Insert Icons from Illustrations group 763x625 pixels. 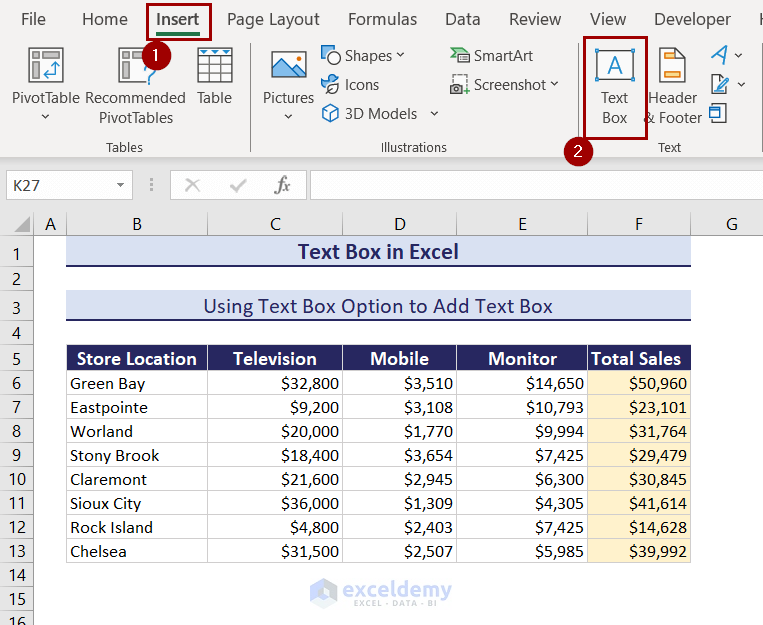[351, 85]
